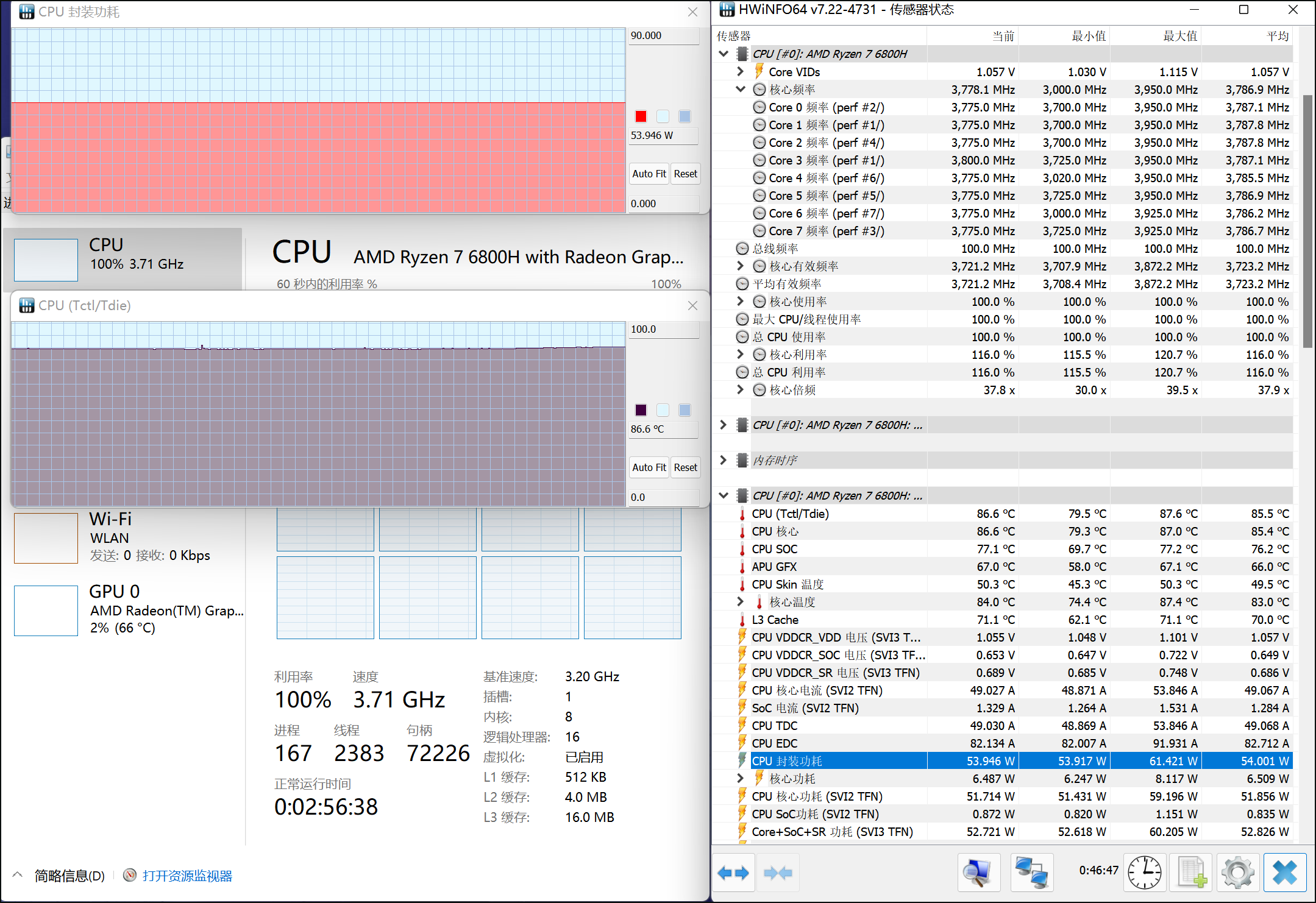The width and height of the screenshot is (1316, 903).
Task: Reset the sensor clock timer
Action: (x=1144, y=873)
